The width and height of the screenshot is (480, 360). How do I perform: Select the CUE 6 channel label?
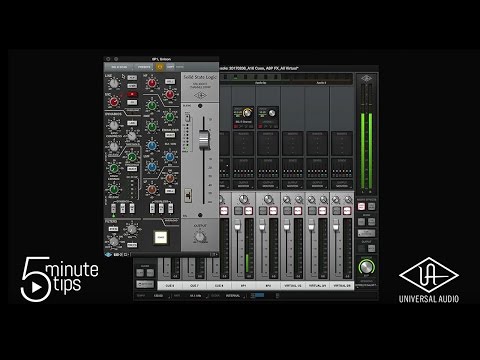(170, 286)
